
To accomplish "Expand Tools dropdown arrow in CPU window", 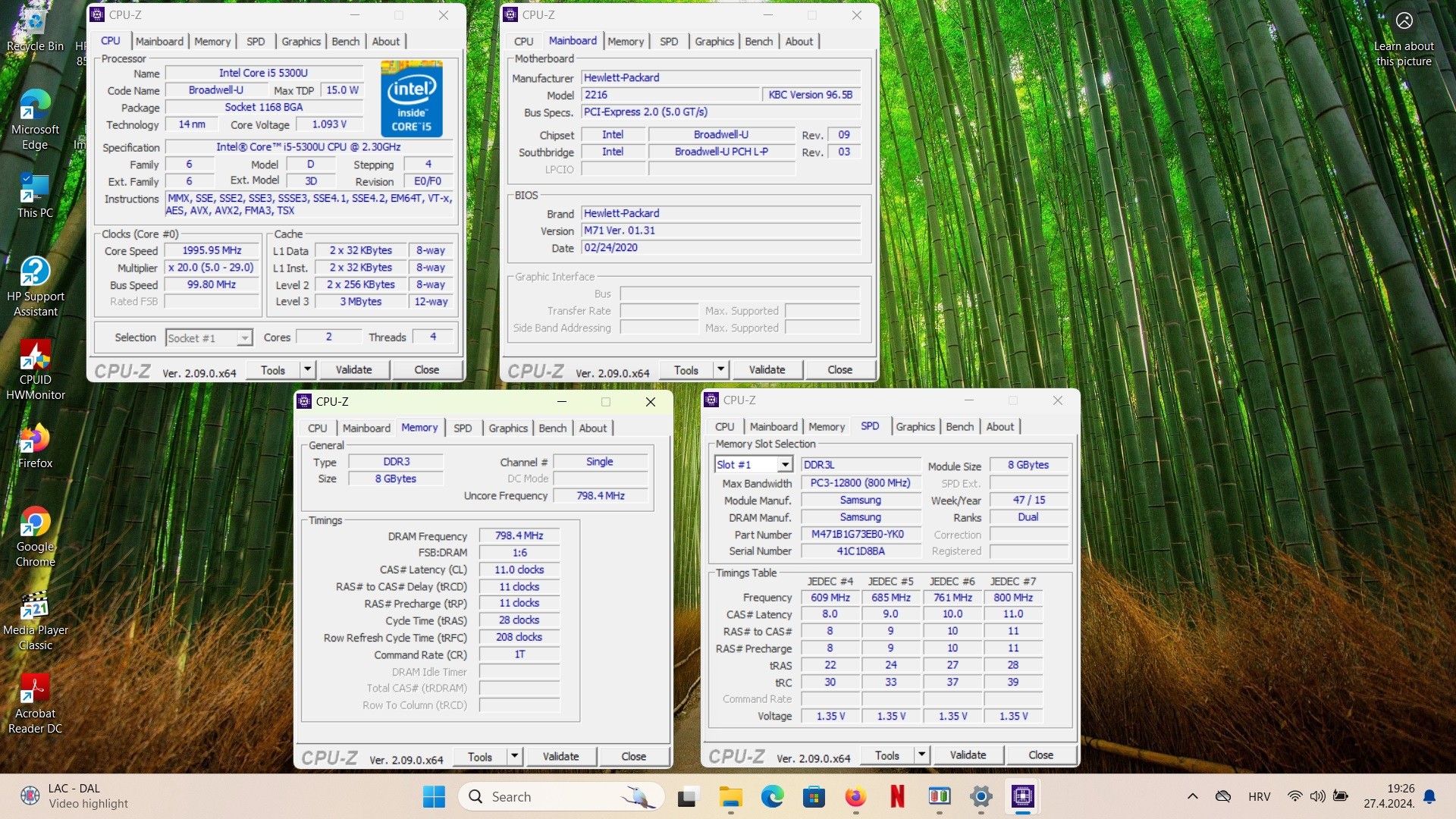I will 307,369.
